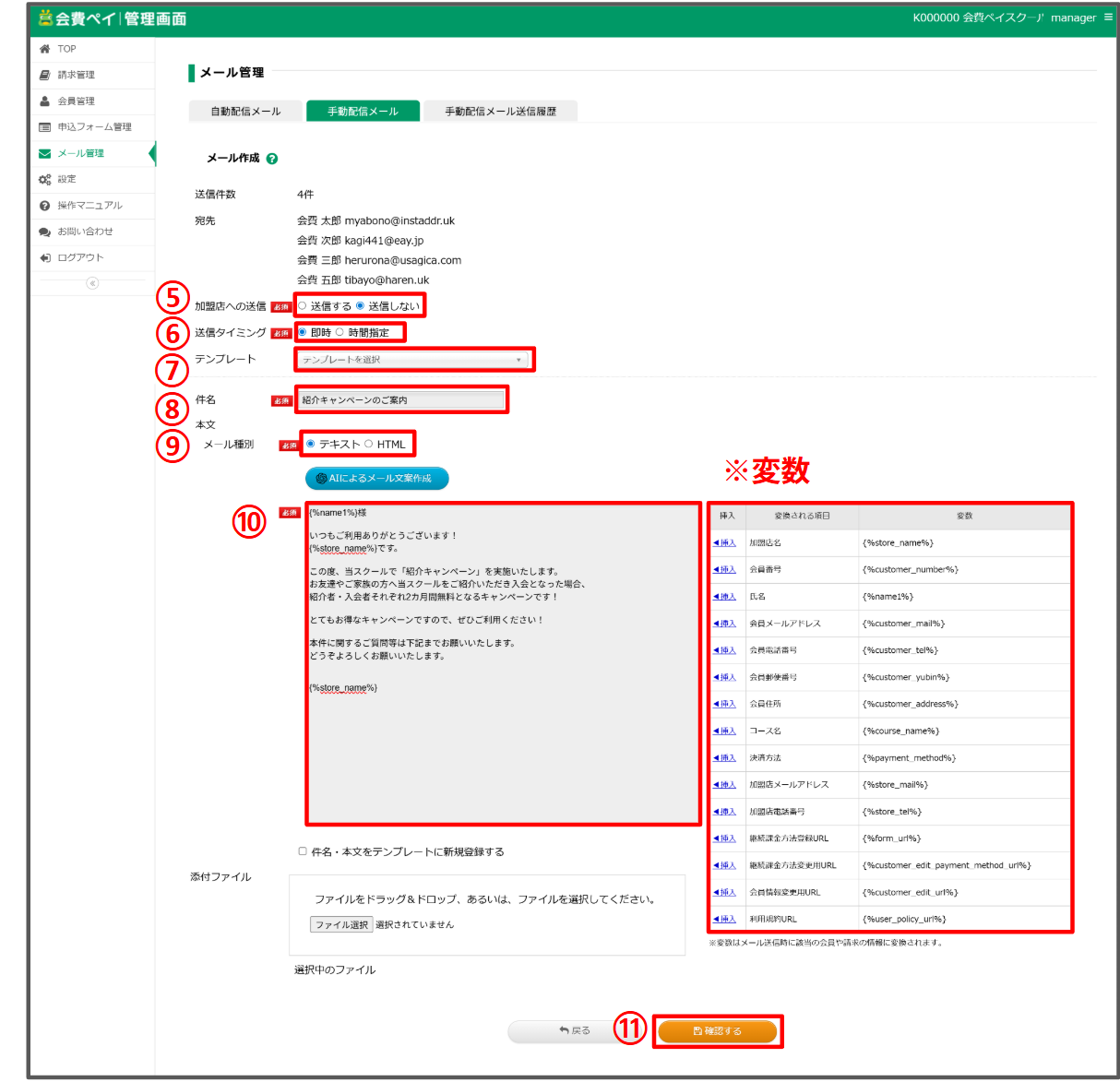Insert 継続課金方法変更用URL variable via 挿入 link
Screen dimensions: 1120x1082
tap(725, 865)
